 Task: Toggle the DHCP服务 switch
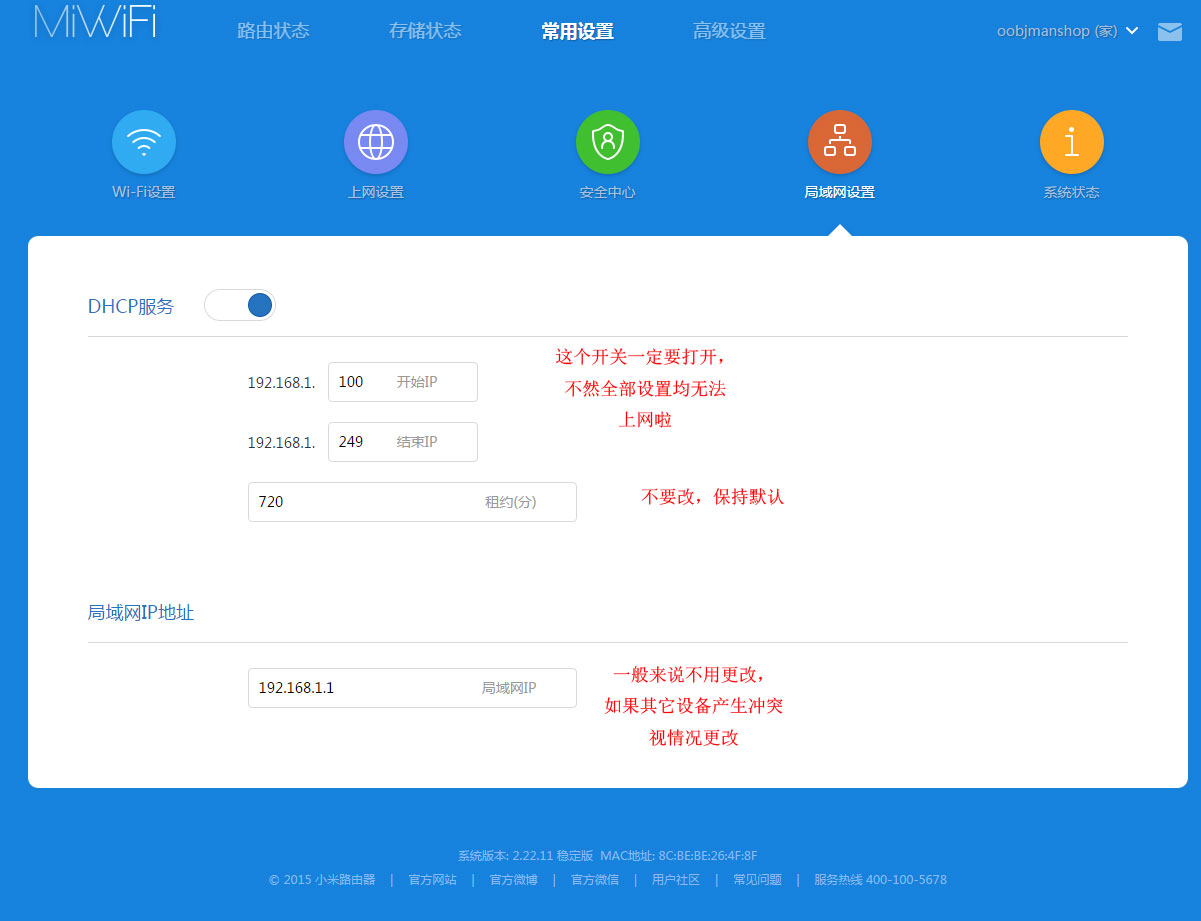(x=240, y=305)
